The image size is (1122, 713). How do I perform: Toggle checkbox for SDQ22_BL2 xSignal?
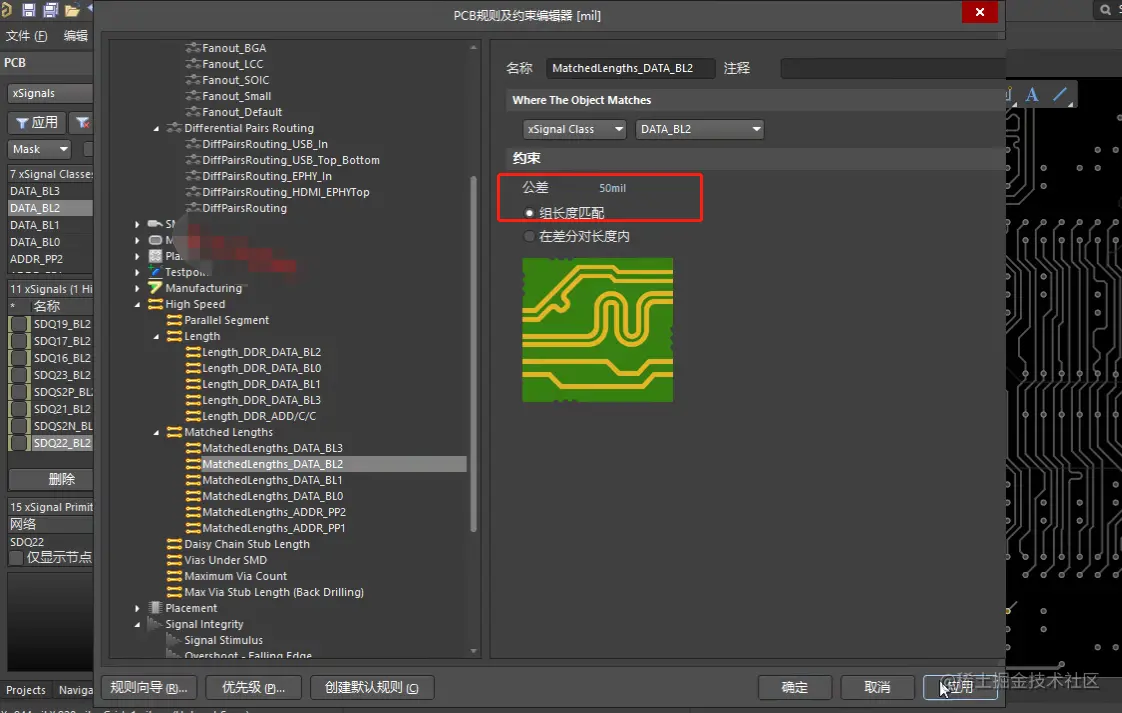[x=20, y=443]
